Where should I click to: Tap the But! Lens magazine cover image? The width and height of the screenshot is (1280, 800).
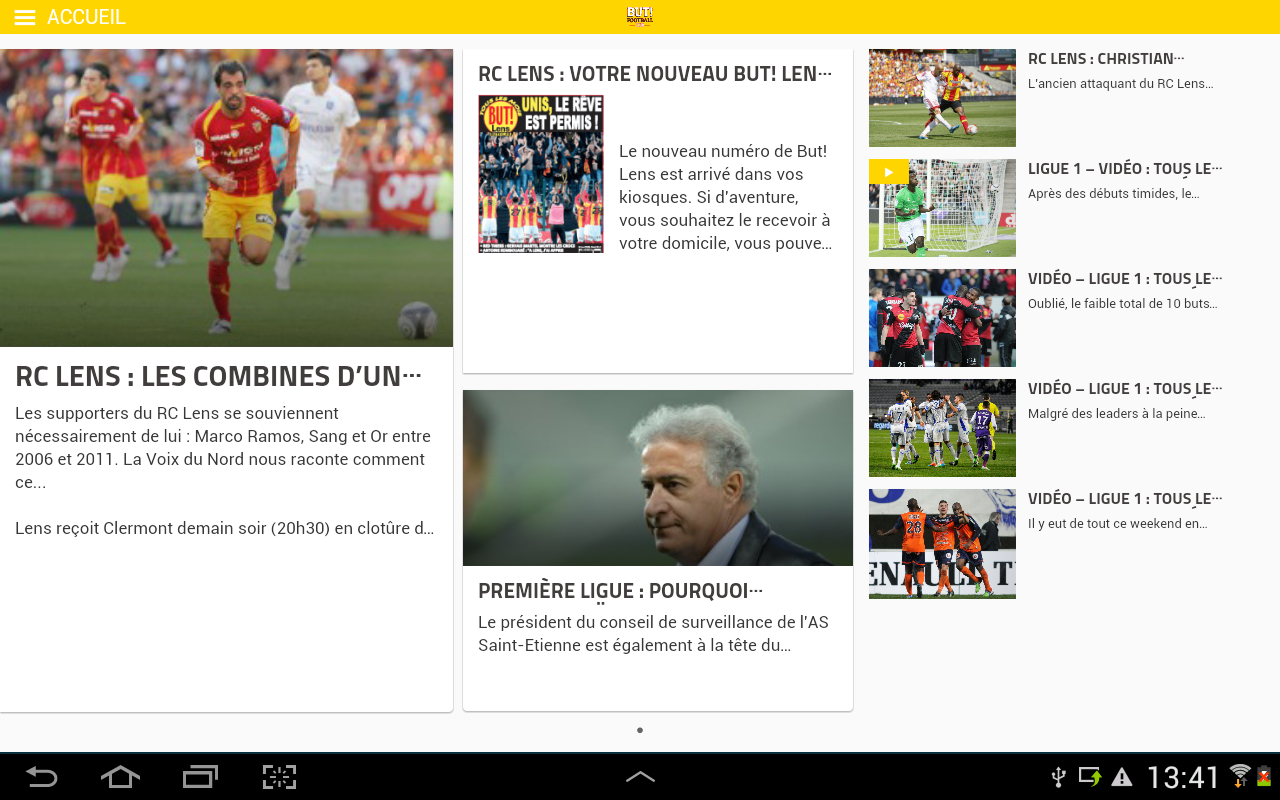click(x=541, y=174)
